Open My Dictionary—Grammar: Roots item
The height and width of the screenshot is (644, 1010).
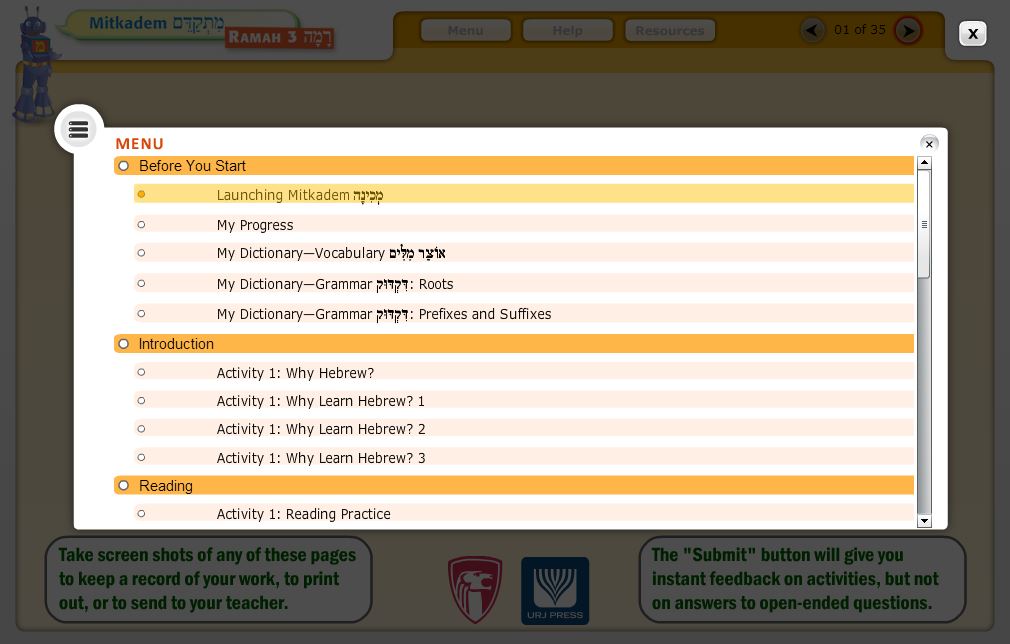(524, 283)
